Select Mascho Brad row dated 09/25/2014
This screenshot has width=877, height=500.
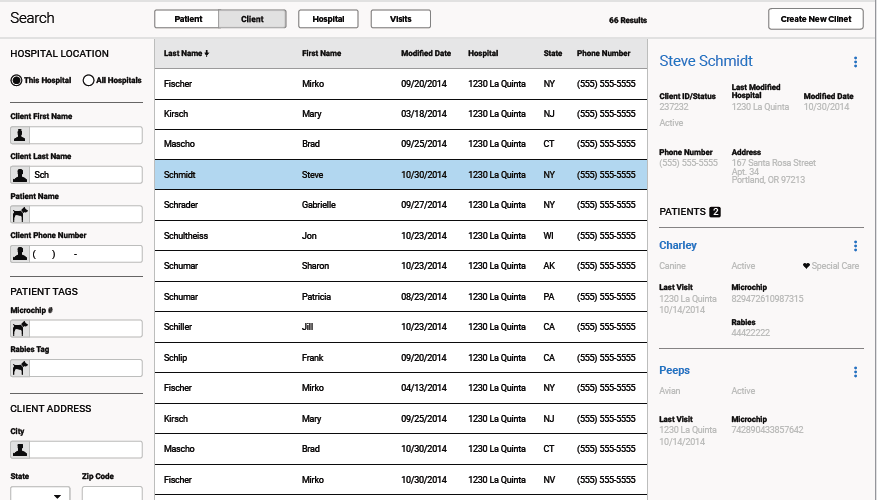pos(401,144)
